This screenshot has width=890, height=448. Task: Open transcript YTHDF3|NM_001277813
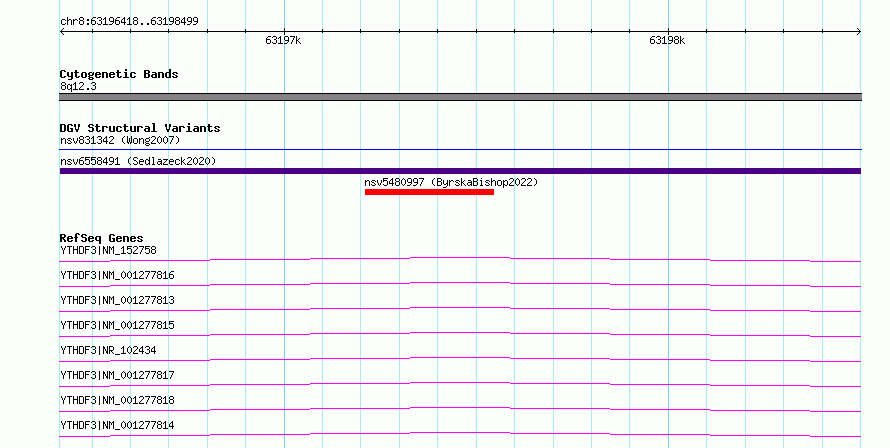117,300
